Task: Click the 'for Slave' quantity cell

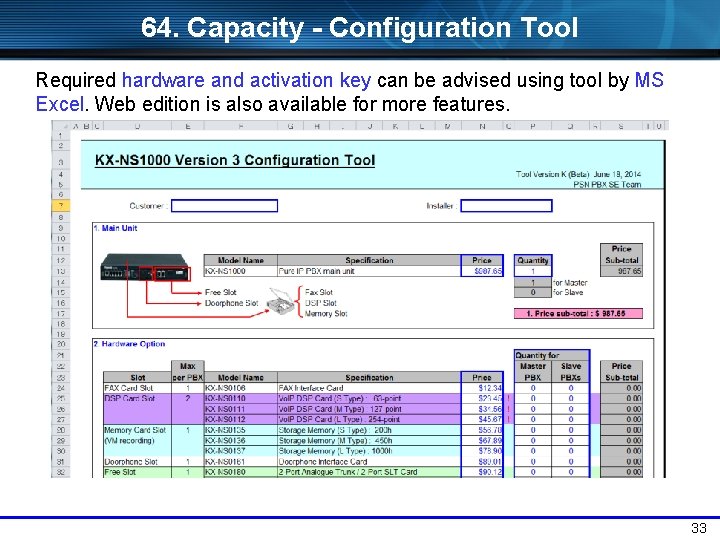Action: coord(533,292)
